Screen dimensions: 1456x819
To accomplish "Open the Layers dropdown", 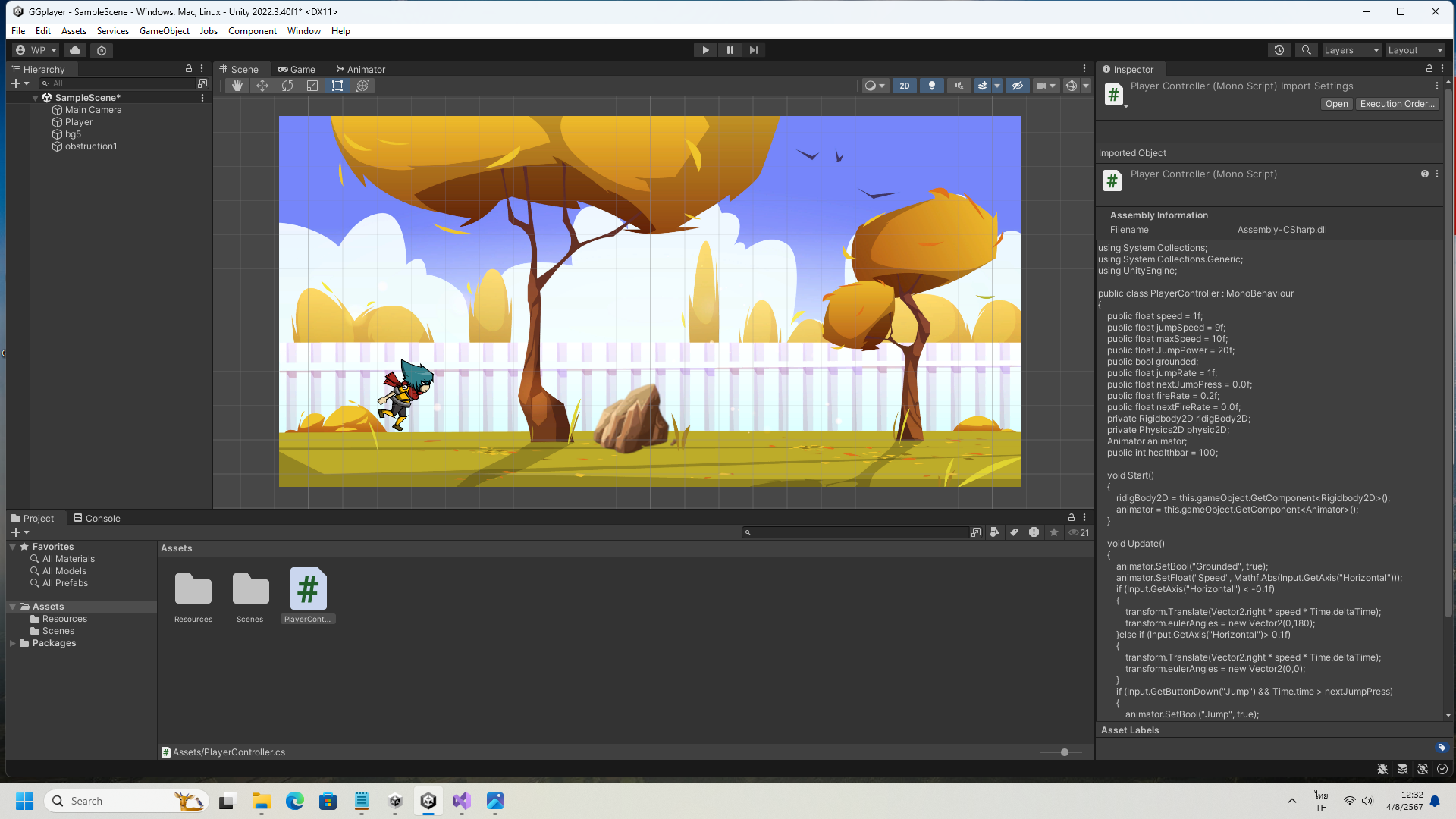I will point(1351,50).
